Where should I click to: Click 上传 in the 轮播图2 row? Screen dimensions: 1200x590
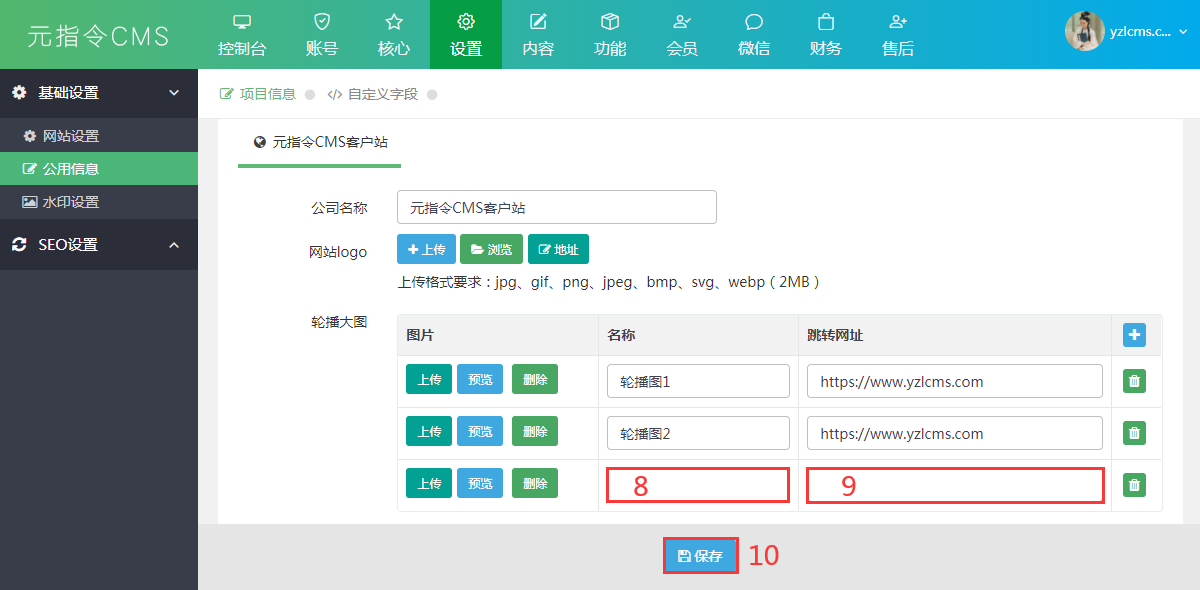[x=429, y=431]
